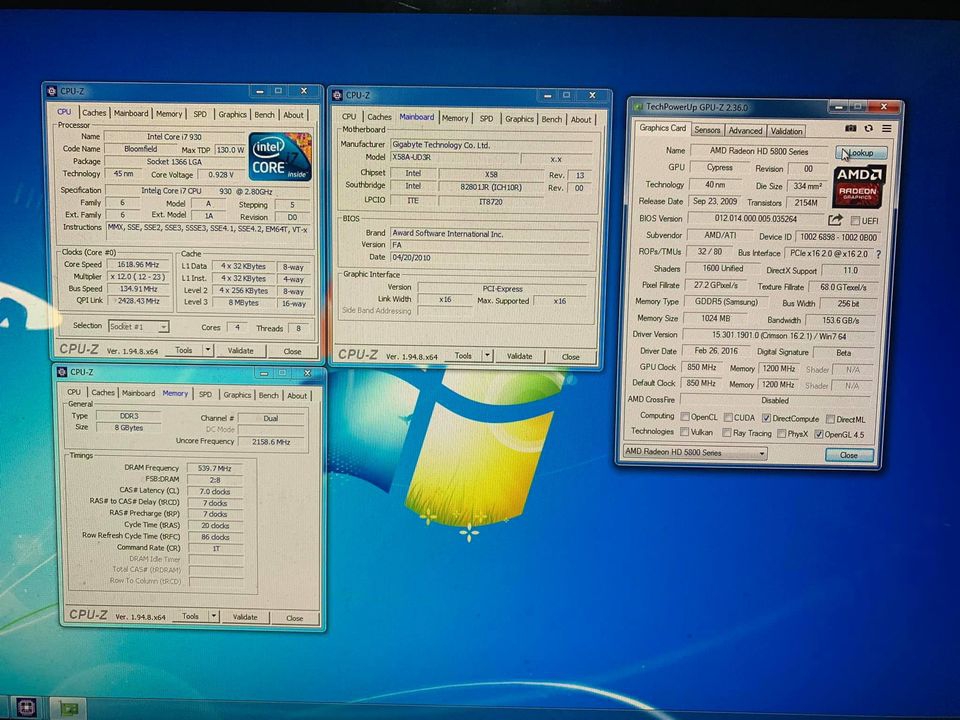960x720 pixels.
Task: Toggle the Vulkan checkbox
Action: pos(684,432)
